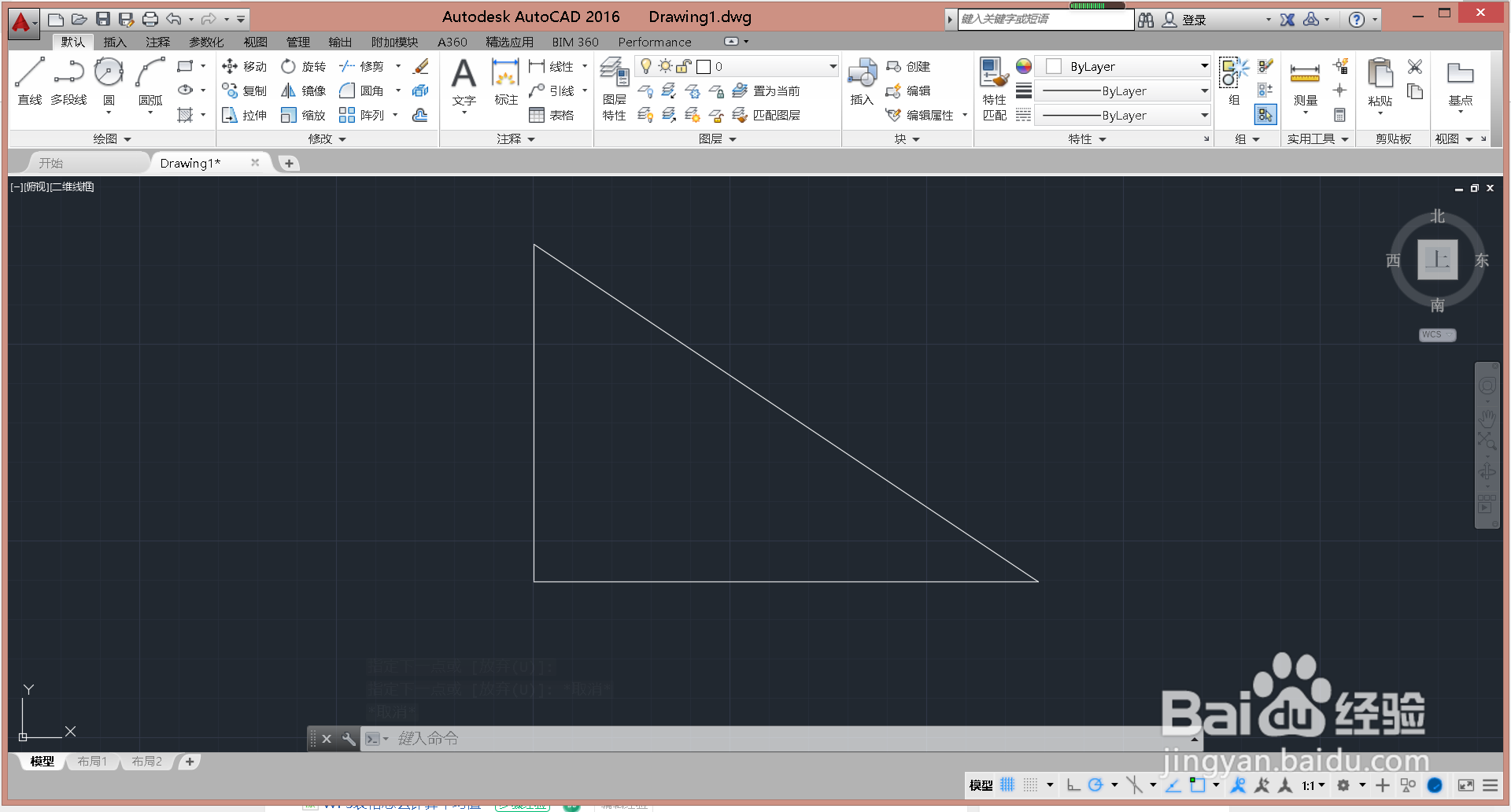Toggle object snap tracking in status bar
The width and height of the screenshot is (1511, 812).
[1173, 784]
